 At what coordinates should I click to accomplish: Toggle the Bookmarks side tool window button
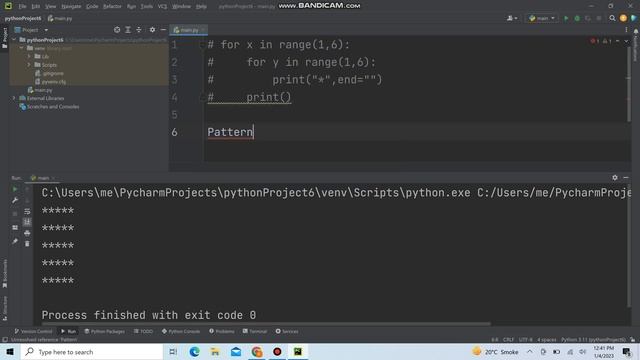(4, 273)
